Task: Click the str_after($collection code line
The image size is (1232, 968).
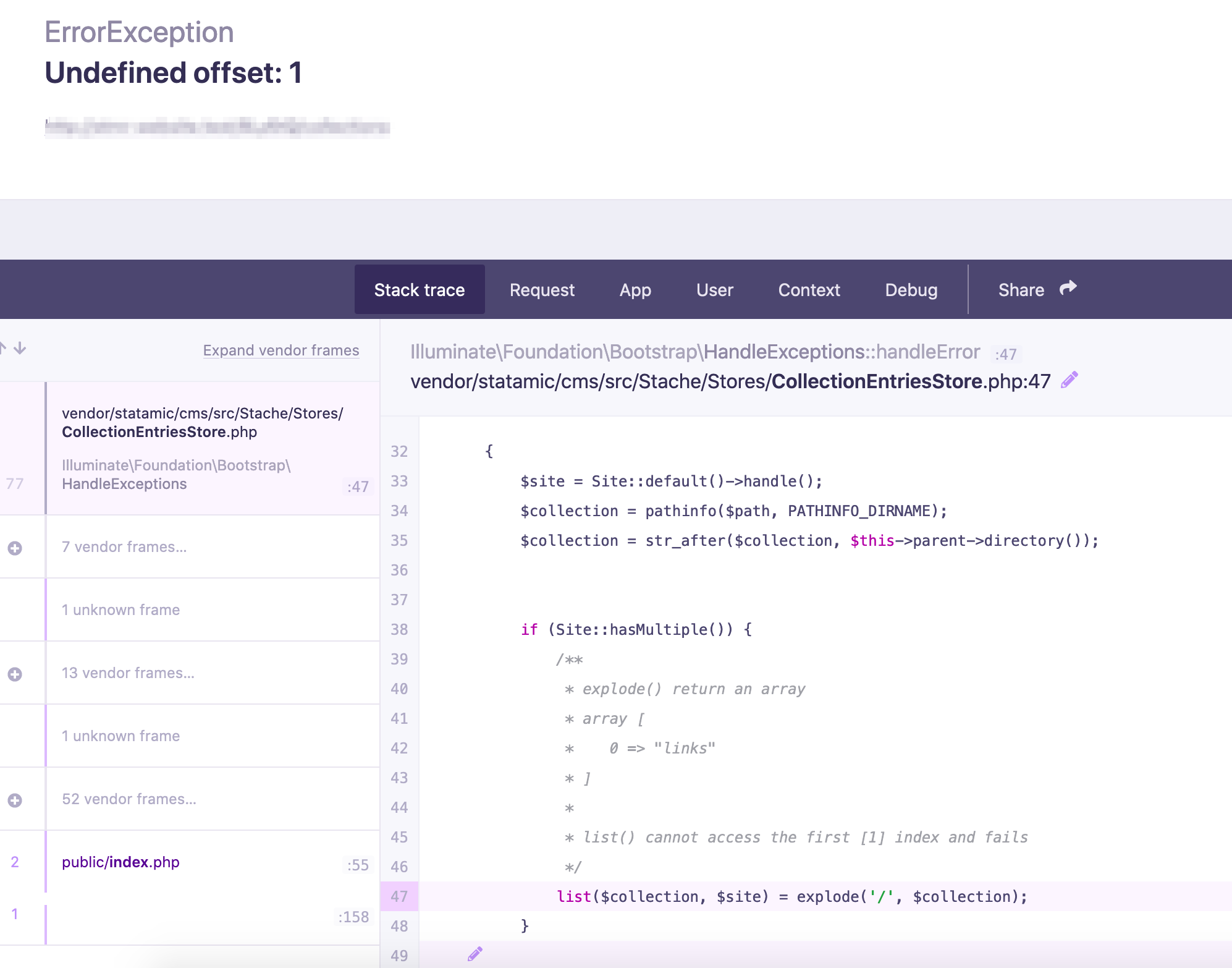Action: coord(809,540)
